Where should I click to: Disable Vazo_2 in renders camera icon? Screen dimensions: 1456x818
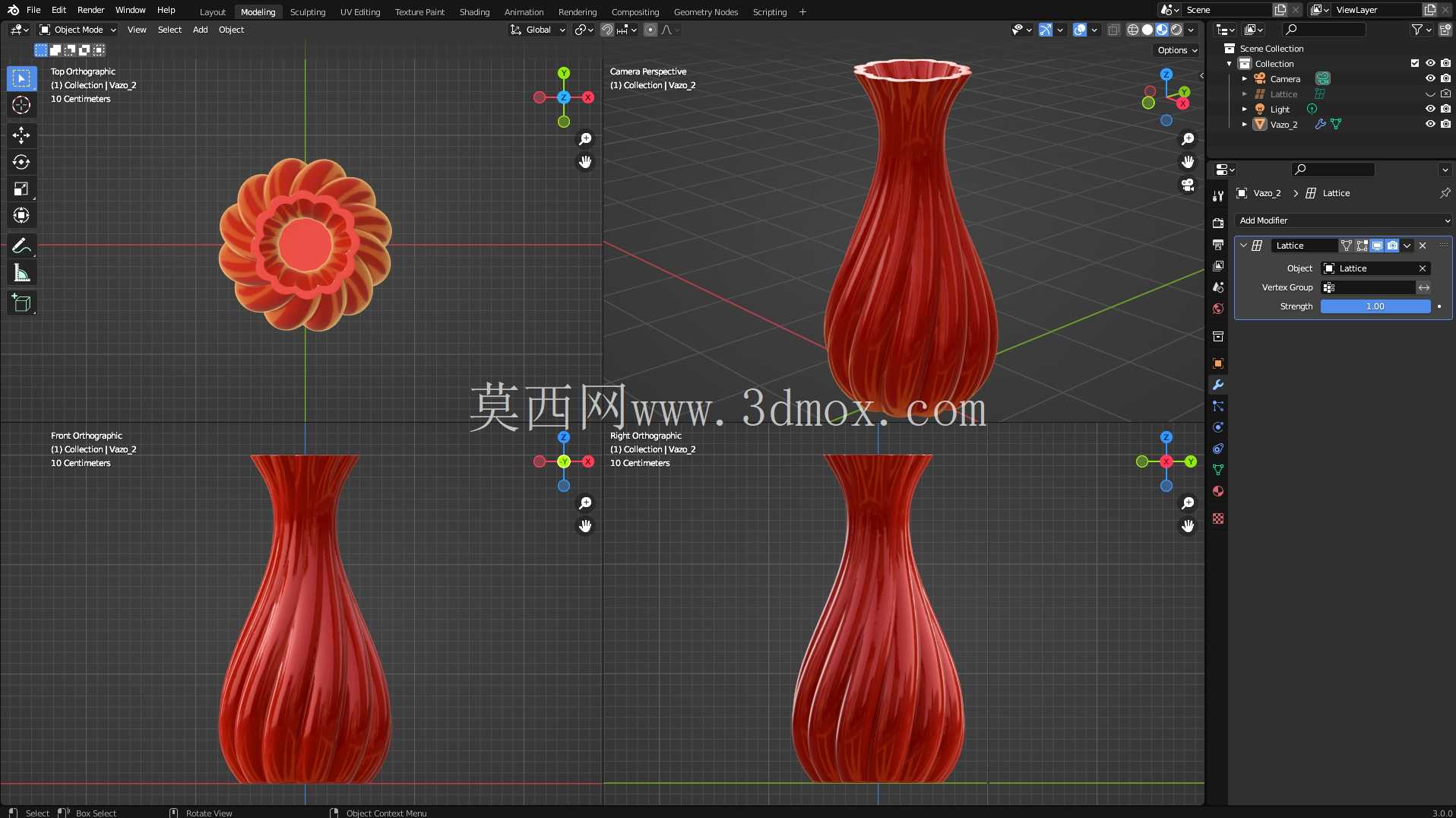coord(1445,124)
